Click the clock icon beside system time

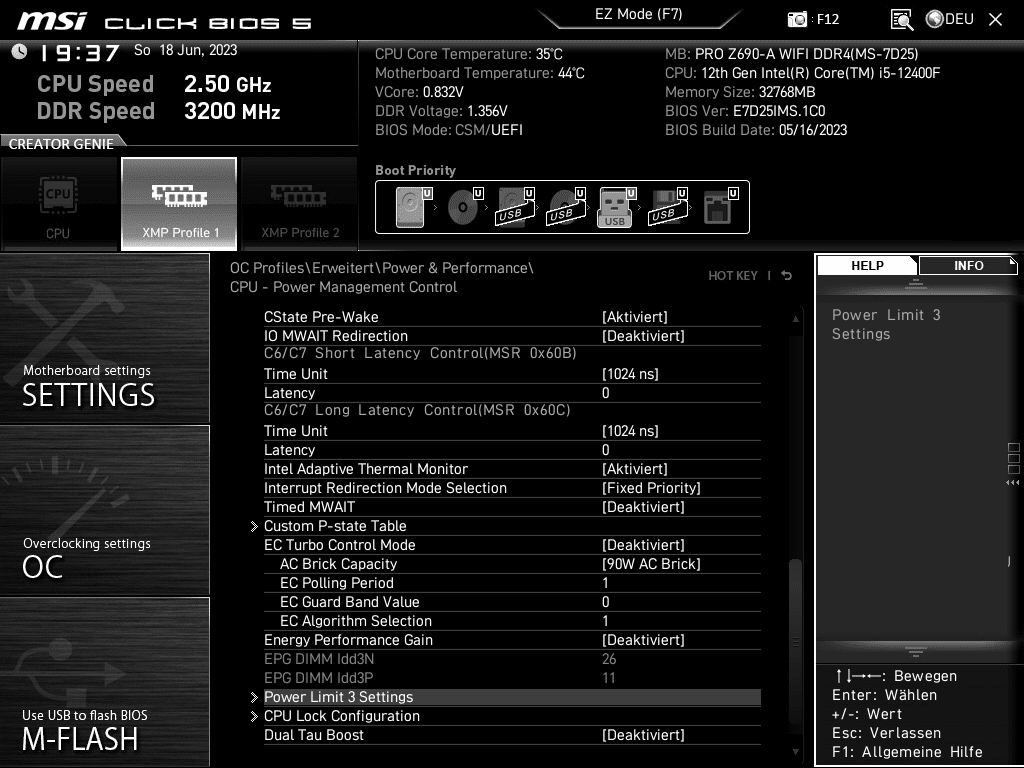[x=20, y=52]
